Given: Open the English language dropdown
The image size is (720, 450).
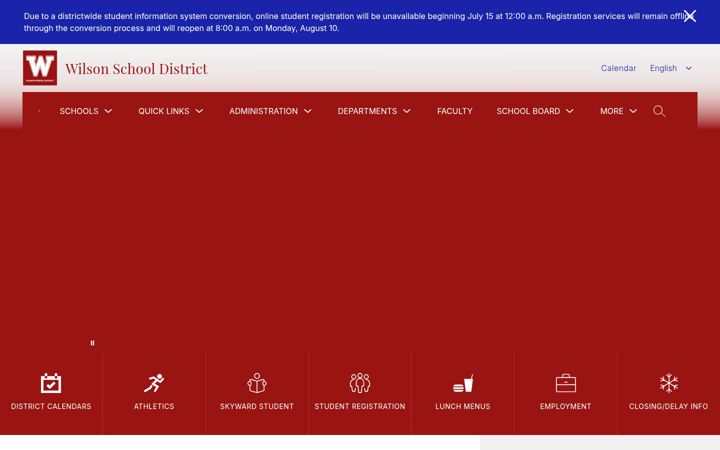Looking at the screenshot, I should click(x=670, y=68).
